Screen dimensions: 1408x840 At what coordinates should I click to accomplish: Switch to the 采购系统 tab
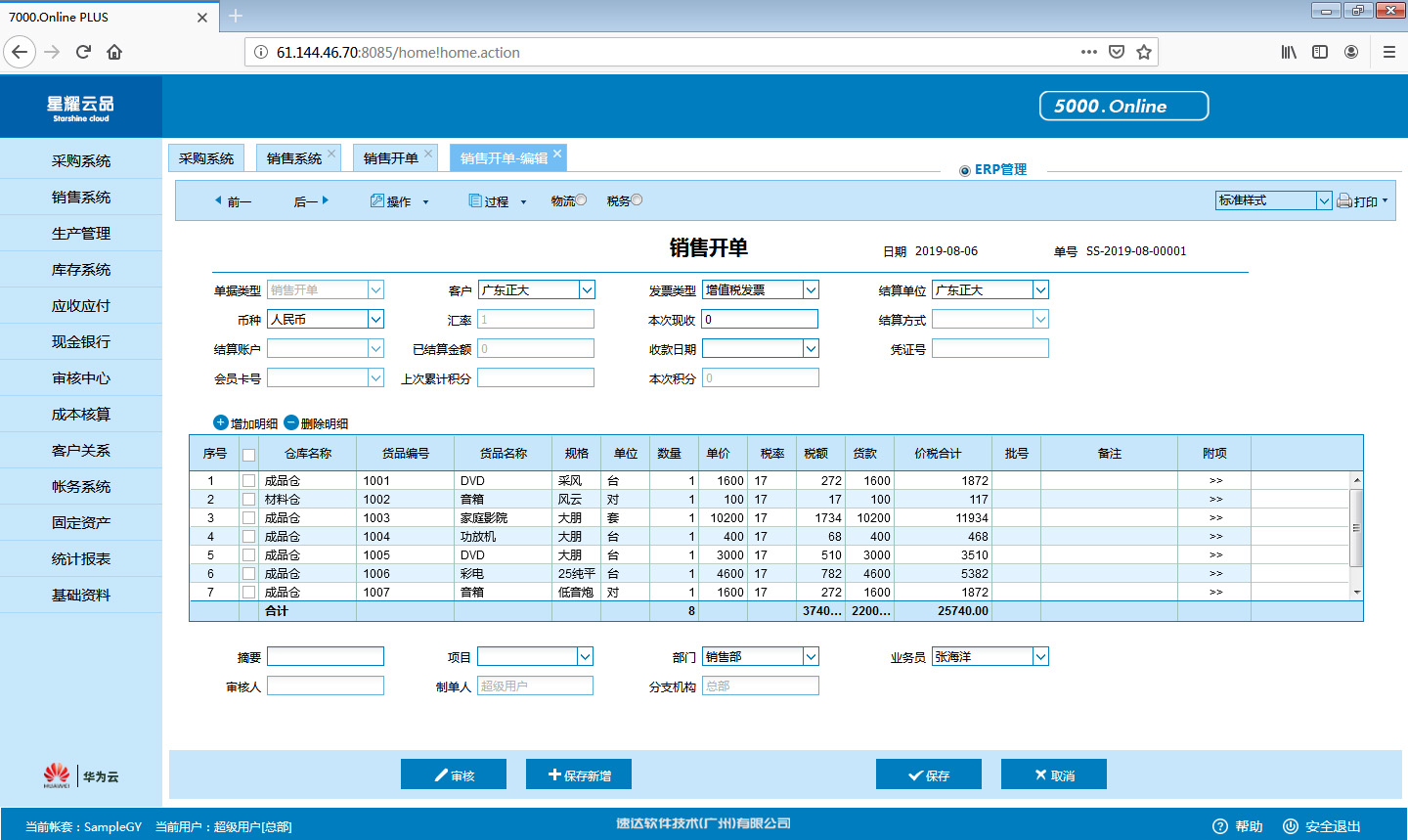click(x=206, y=158)
